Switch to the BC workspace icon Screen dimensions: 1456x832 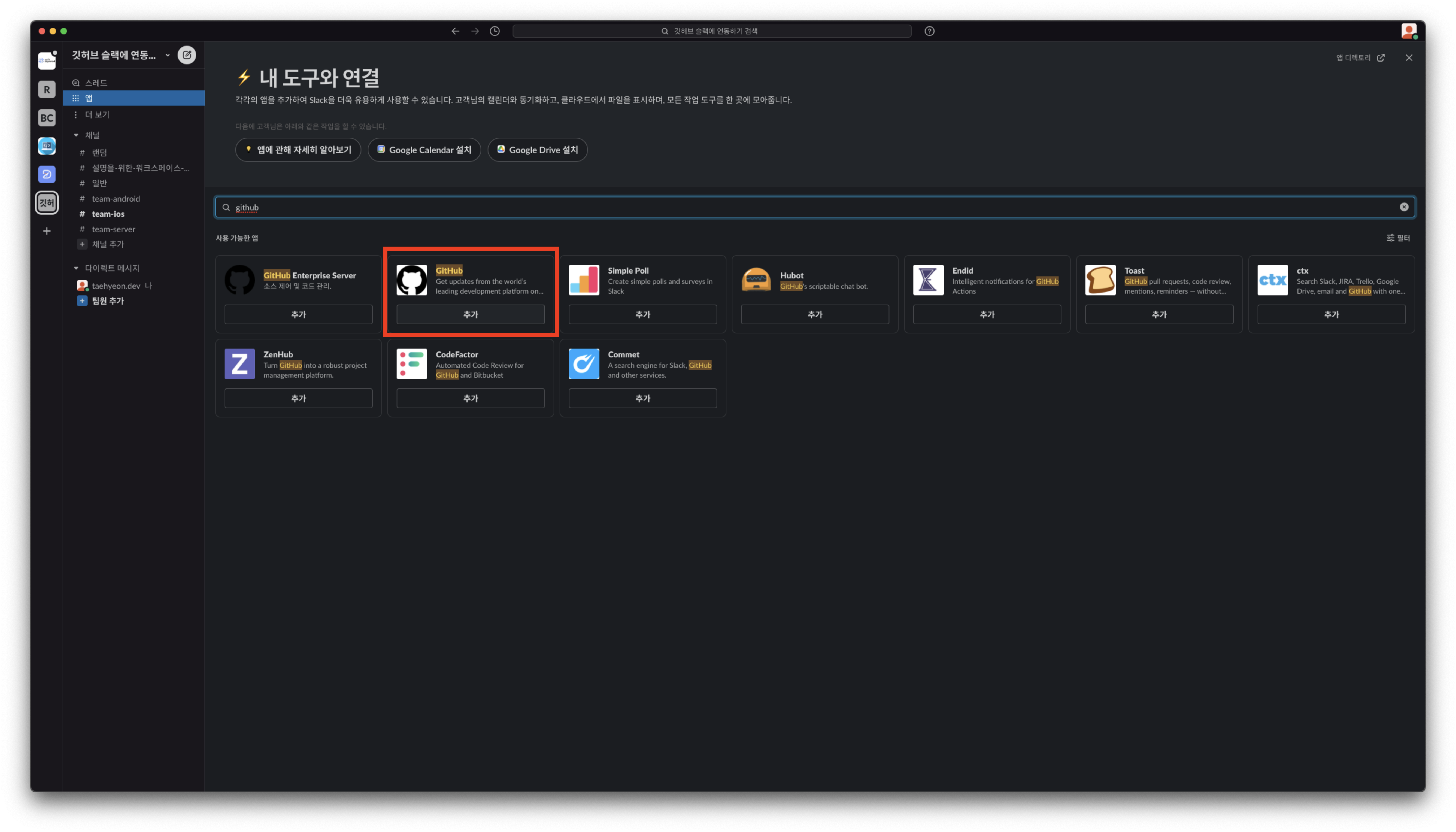tap(47, 118)
